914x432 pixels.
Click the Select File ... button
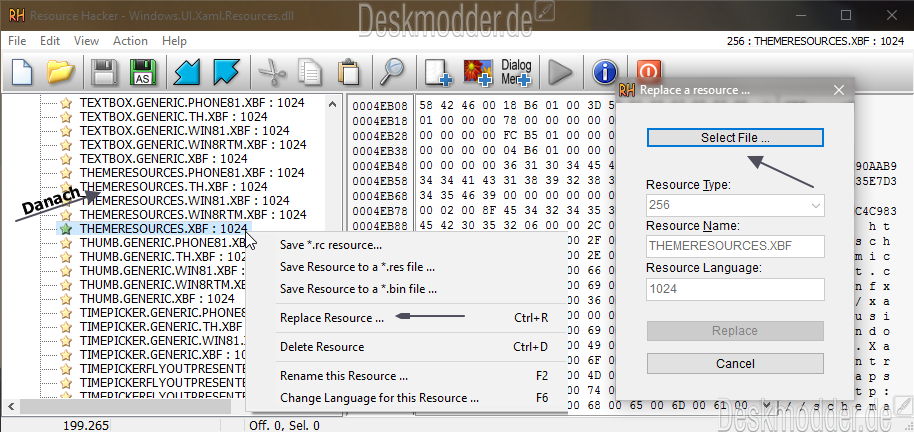pos(735,138)
